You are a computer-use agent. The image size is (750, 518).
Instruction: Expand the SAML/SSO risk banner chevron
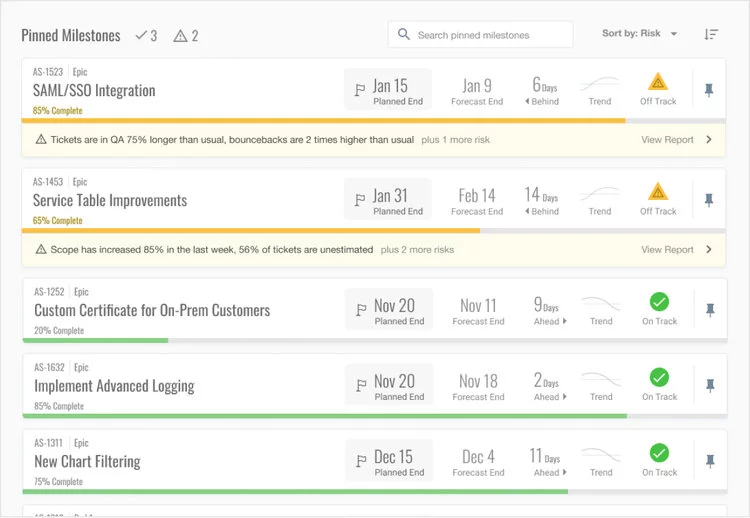(709, 140)
